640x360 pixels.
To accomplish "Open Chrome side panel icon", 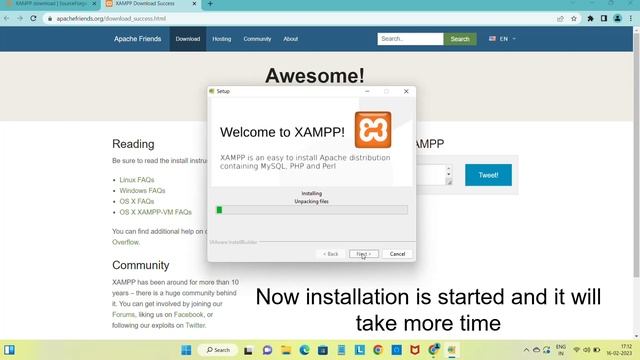I will (x=604, y=18).
